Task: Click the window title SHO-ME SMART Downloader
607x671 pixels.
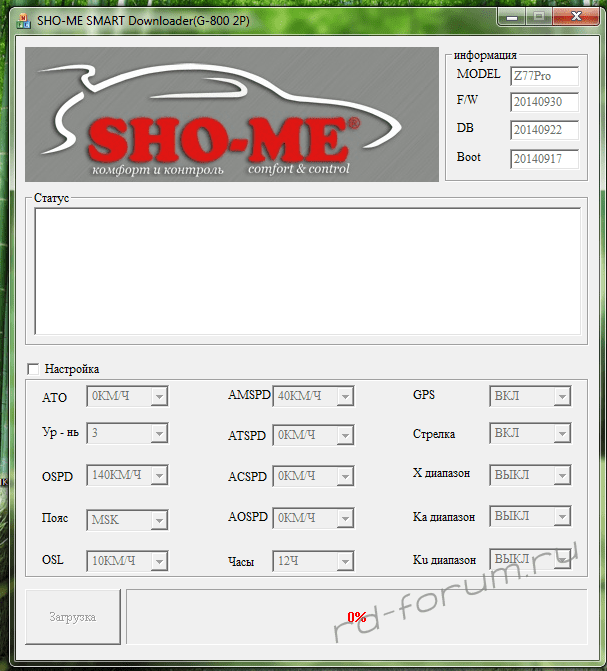Action: (143, 21)
